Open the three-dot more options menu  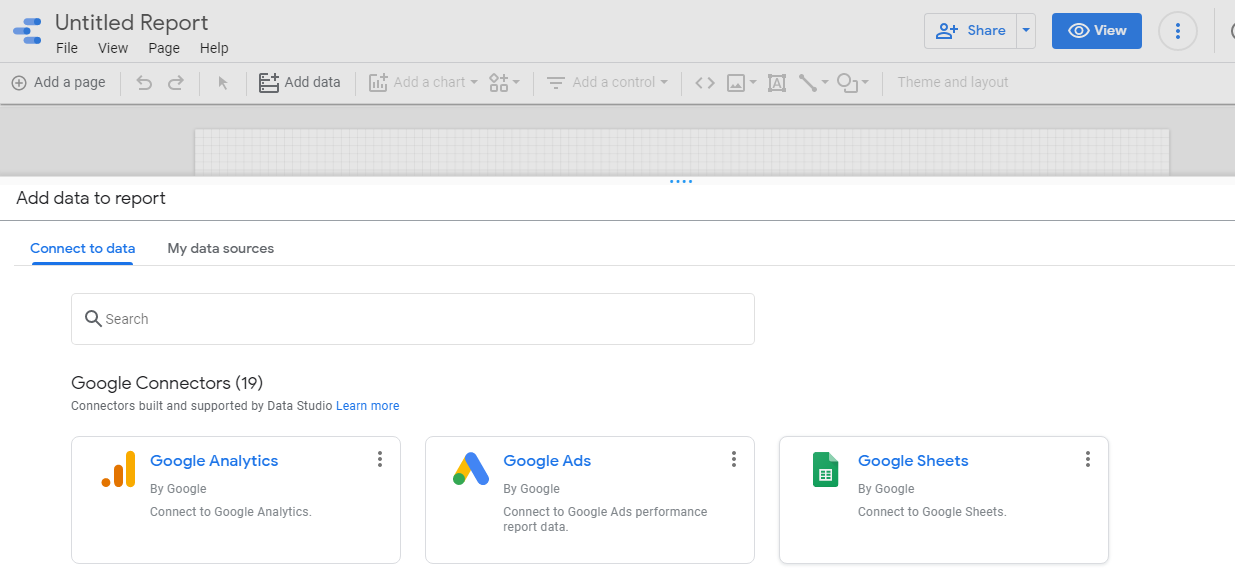click(1177, 31)
